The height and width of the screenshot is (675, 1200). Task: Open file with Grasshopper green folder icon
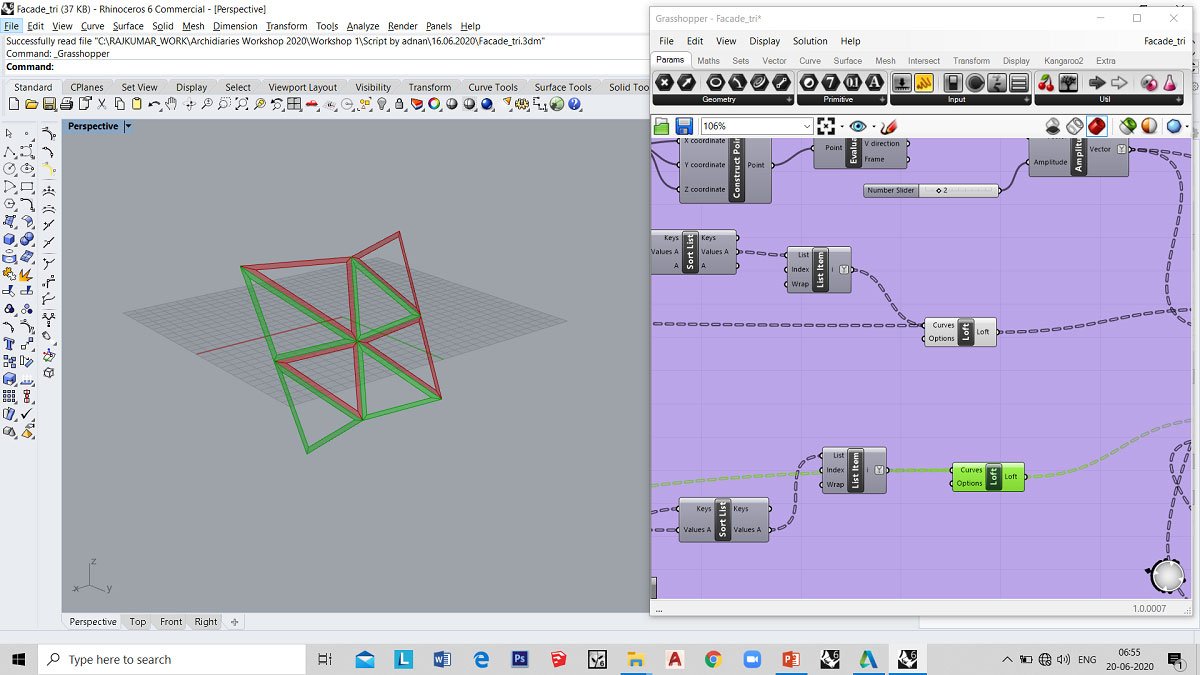[x=661, y=126]
